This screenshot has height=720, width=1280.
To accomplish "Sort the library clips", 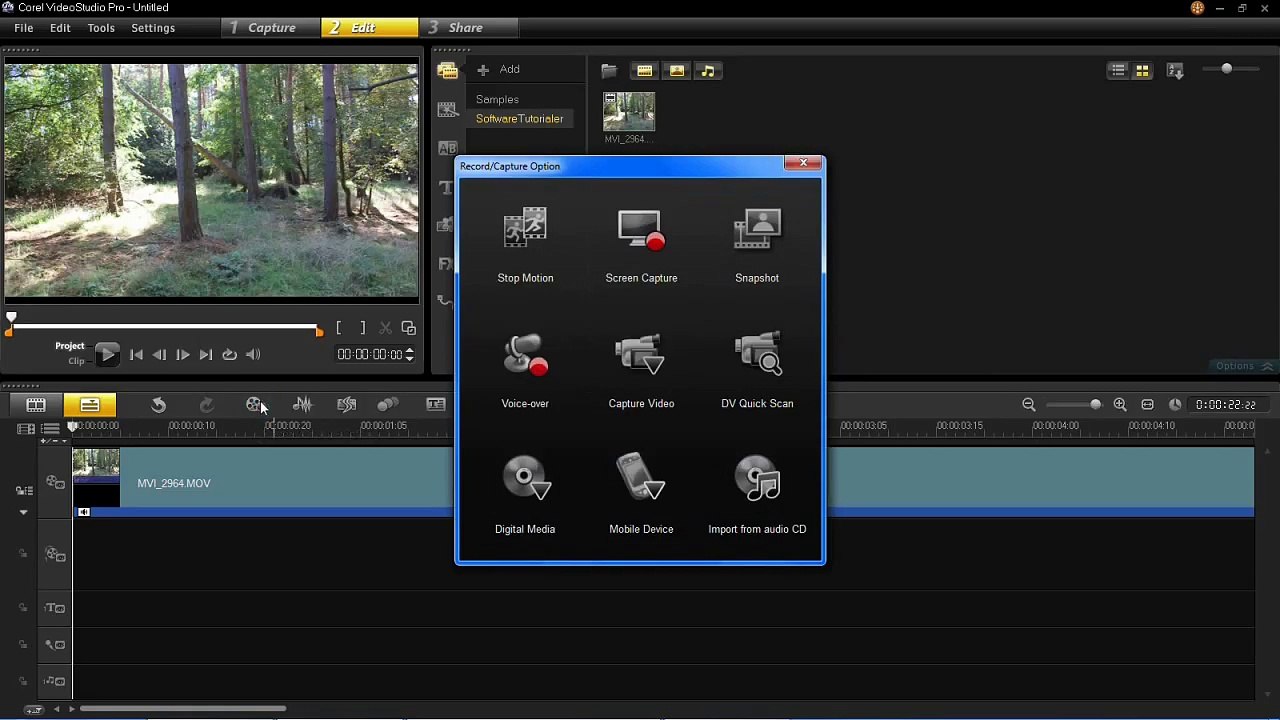I will (1175, 71).
